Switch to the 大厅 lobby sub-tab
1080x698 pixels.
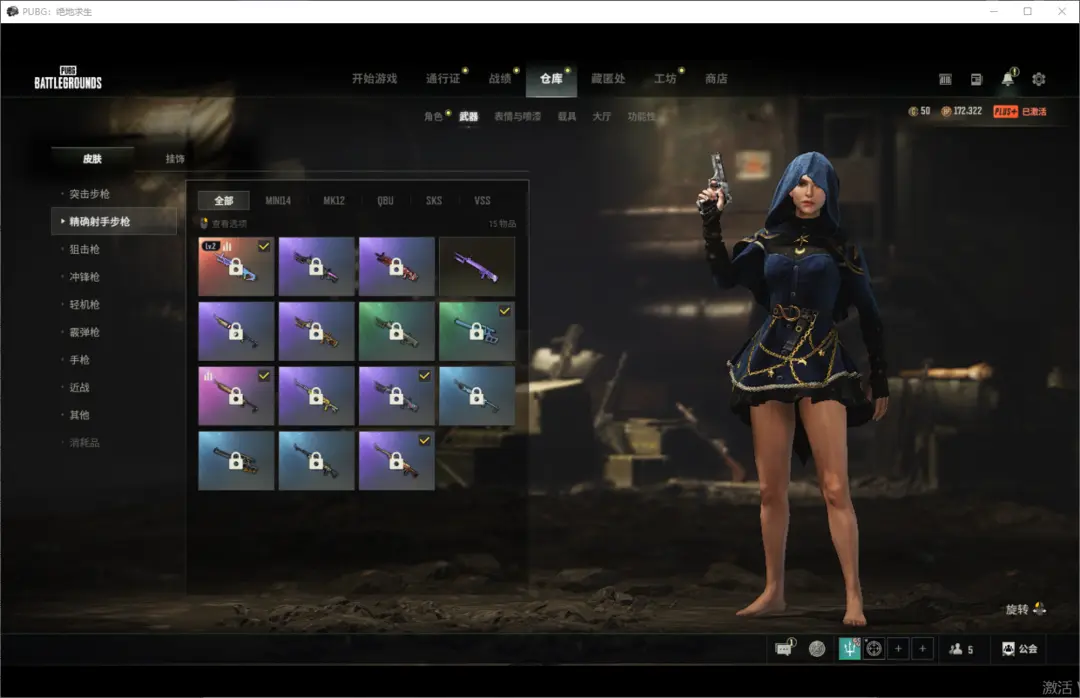tap(601, 116)
